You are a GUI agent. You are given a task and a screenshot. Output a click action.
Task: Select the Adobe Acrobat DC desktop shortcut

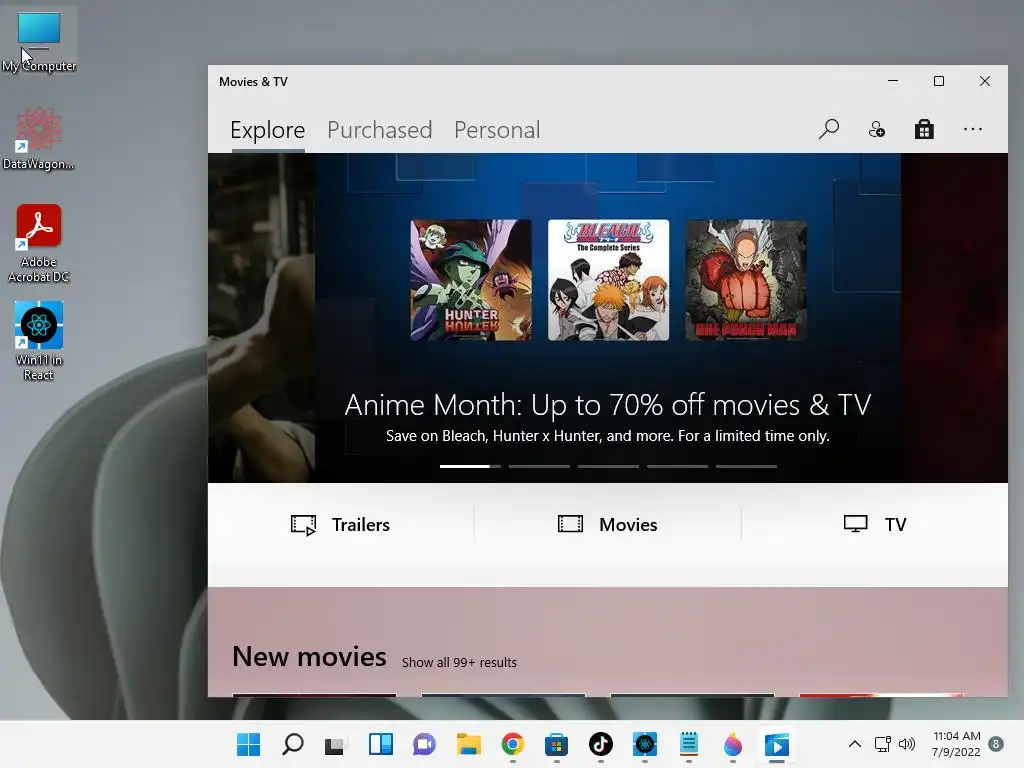pyautogui.click(x=39, y=244)
